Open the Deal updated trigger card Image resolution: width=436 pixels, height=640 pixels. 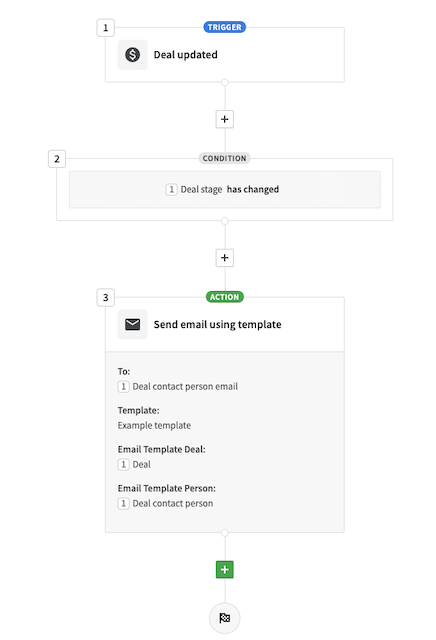(225, 55)
